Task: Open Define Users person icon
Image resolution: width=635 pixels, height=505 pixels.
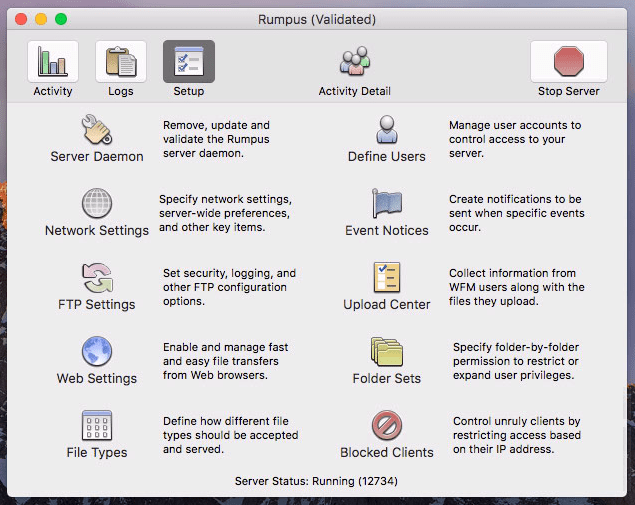Action: [x=387, y=129]
